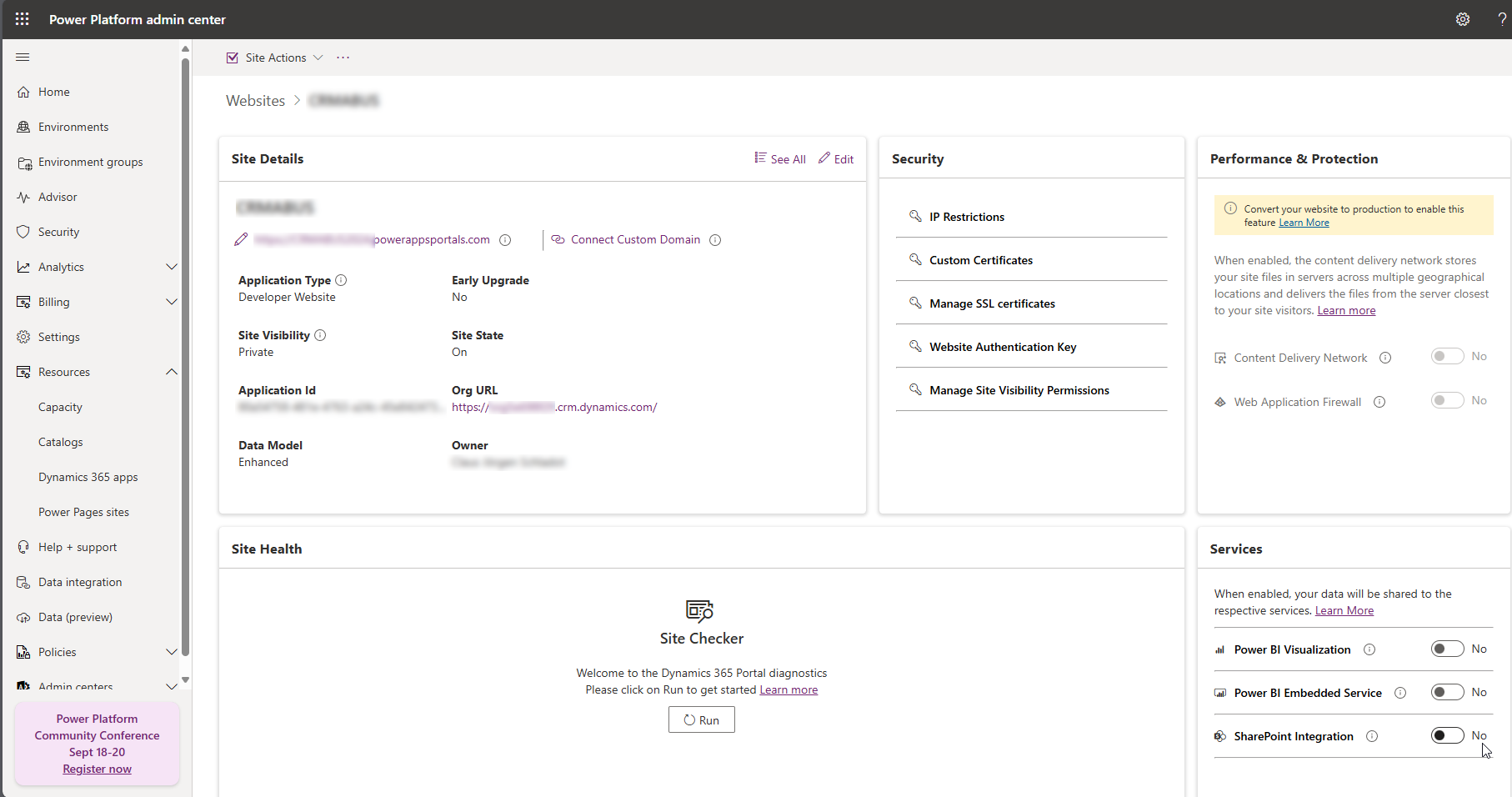This screenshot has width=1512, height=797.
Task: Click info icon next to powerappsportals.com URL
Action: [505, 240]
